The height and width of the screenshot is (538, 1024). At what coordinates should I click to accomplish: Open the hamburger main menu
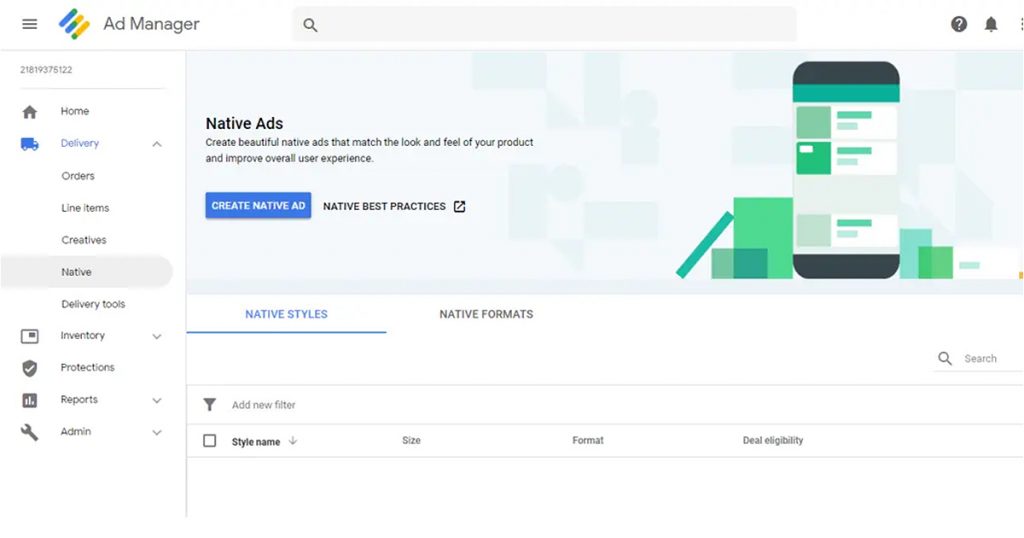click(29, 24)
